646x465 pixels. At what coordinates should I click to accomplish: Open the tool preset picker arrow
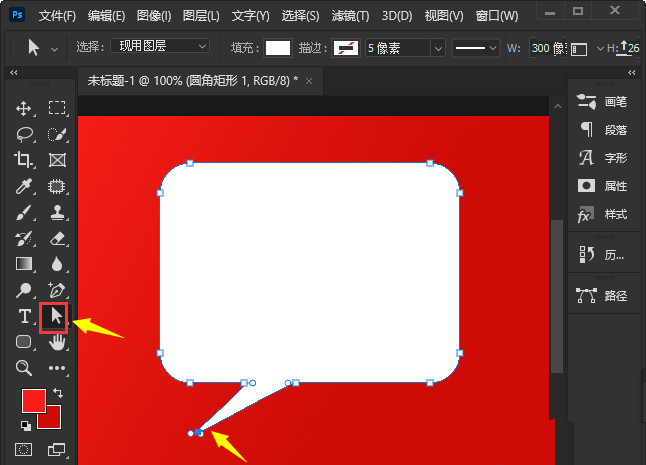(x=54, y=49)
